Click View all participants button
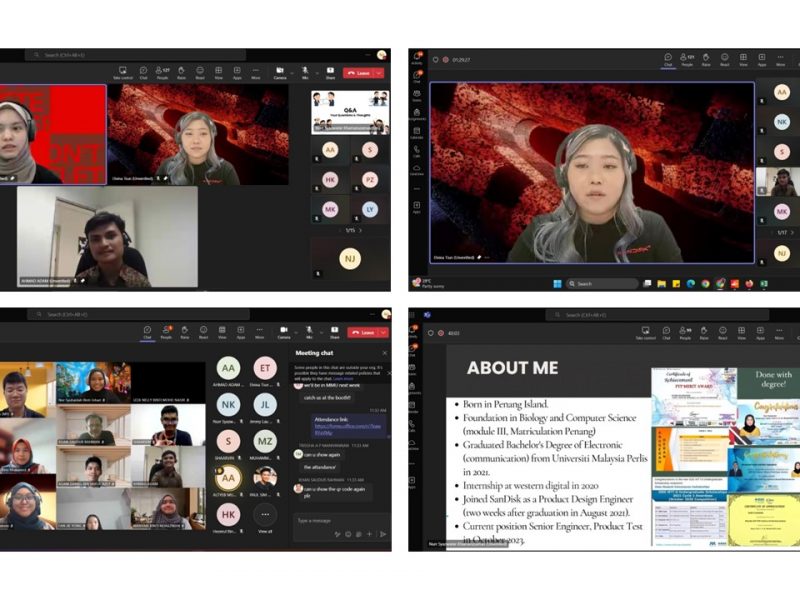This screenshot has height=600, width=800. point(265,518)
